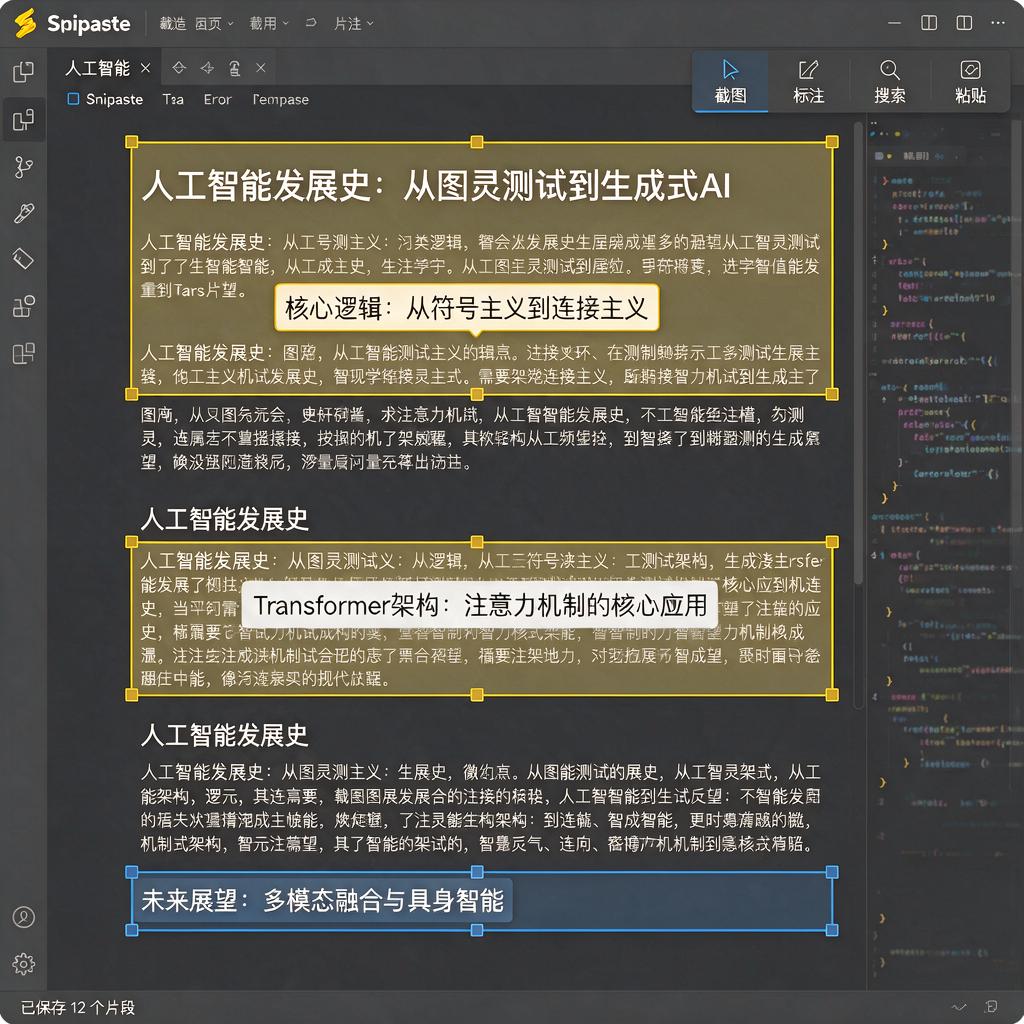
Task: Click the diamond icon beside the 人工智能 tab
Action: (x=179, y=68)
